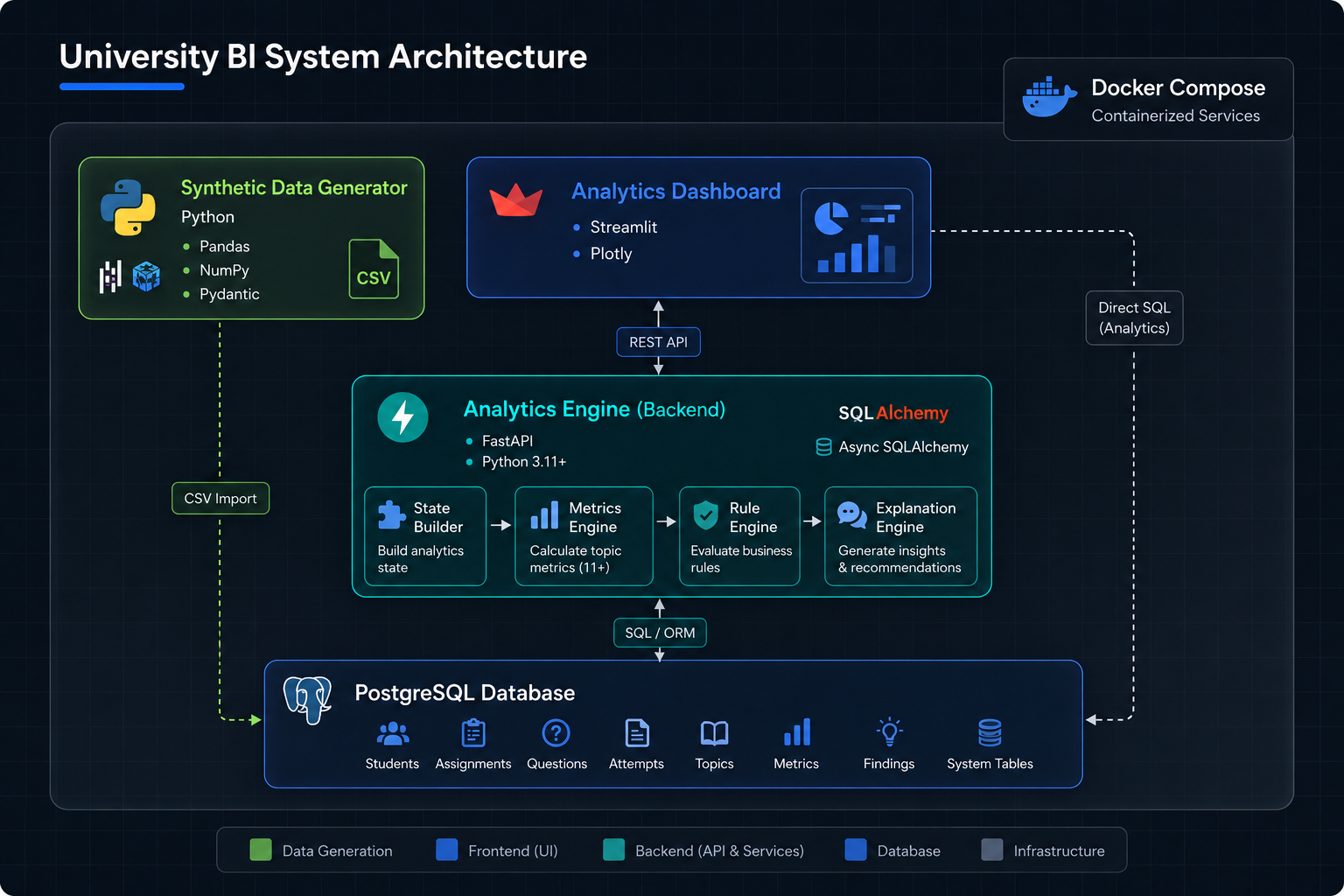
Task: Click the Async SQLAlchemy database icon
Action: [823, 447]
